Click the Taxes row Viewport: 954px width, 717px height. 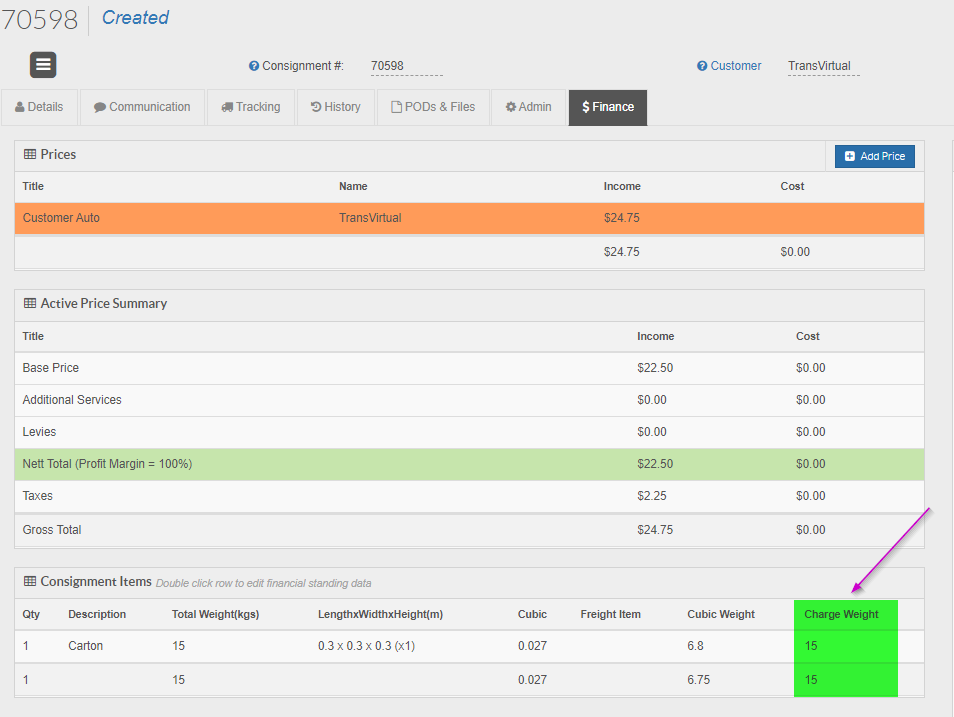pyautogui.click(x=469, y=496)
